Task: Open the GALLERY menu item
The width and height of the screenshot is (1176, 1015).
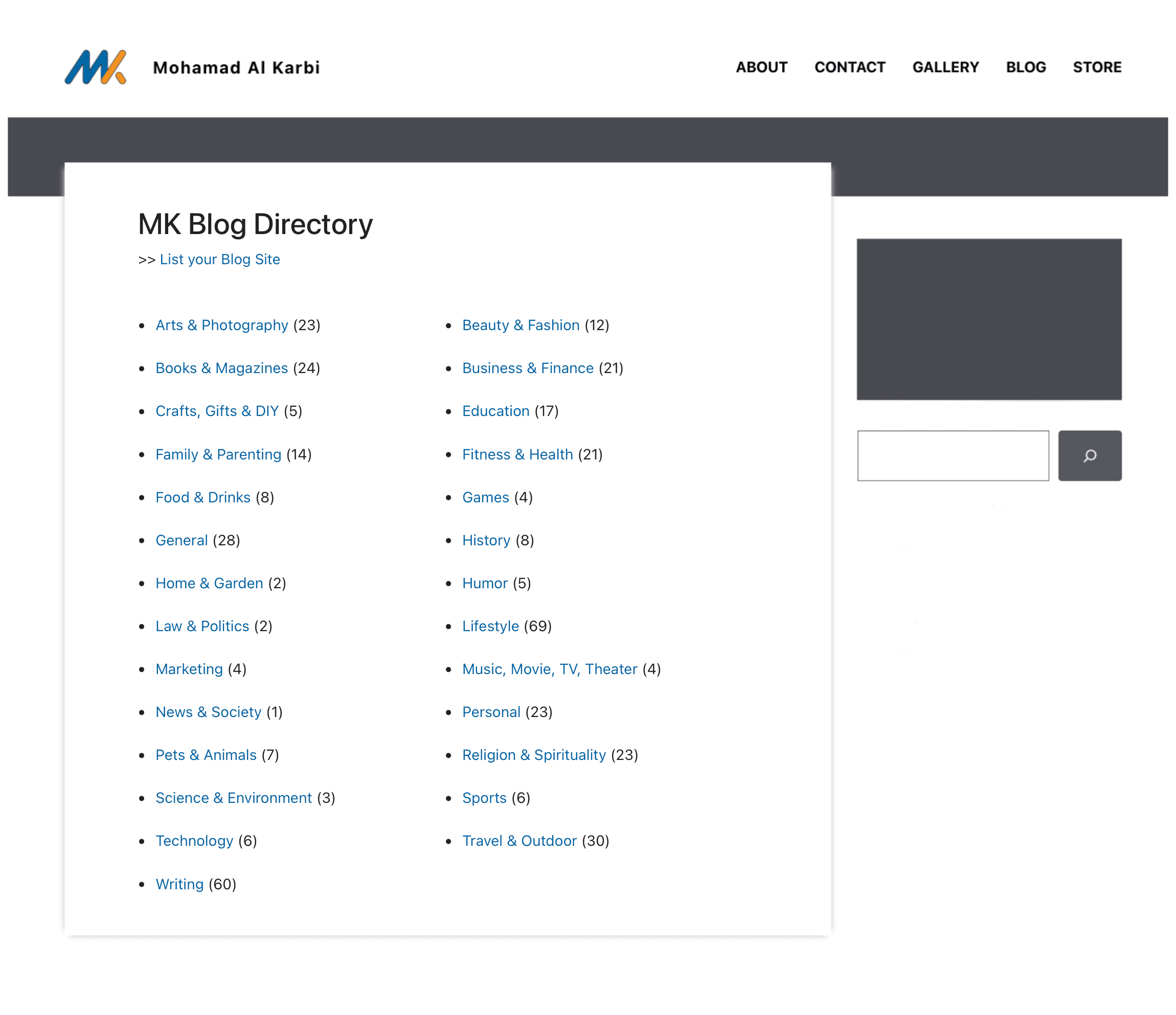Action: [x=945, y=67]
